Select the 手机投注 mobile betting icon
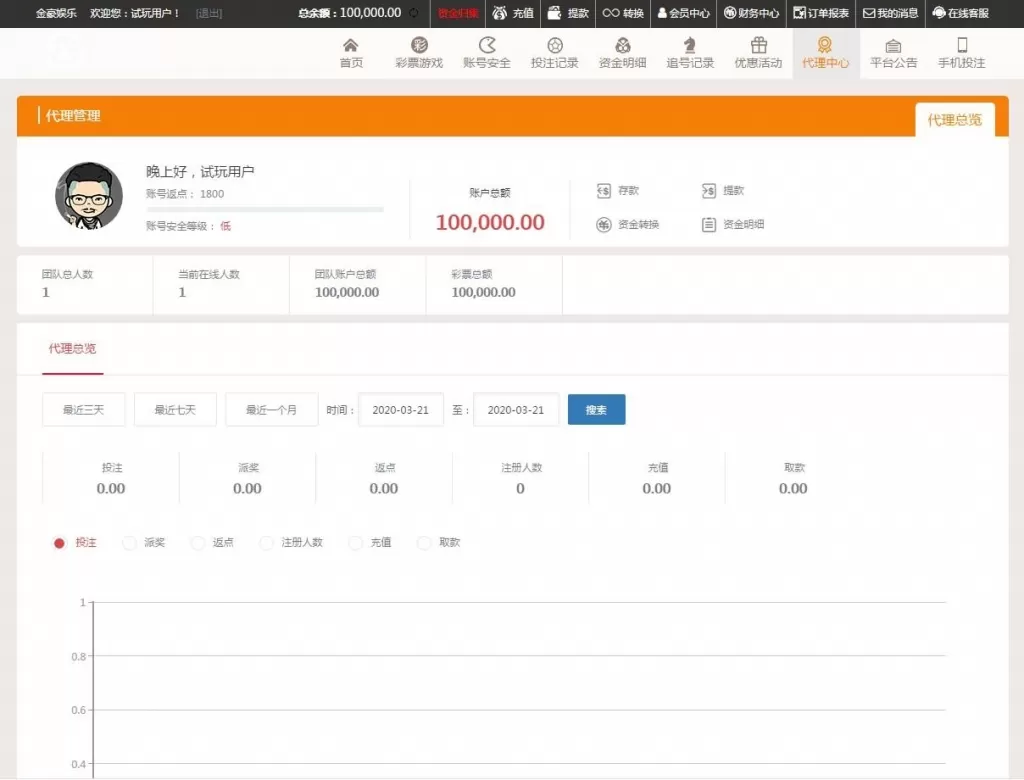Viewport: 1024px width, 780px height. pos(962,47)
